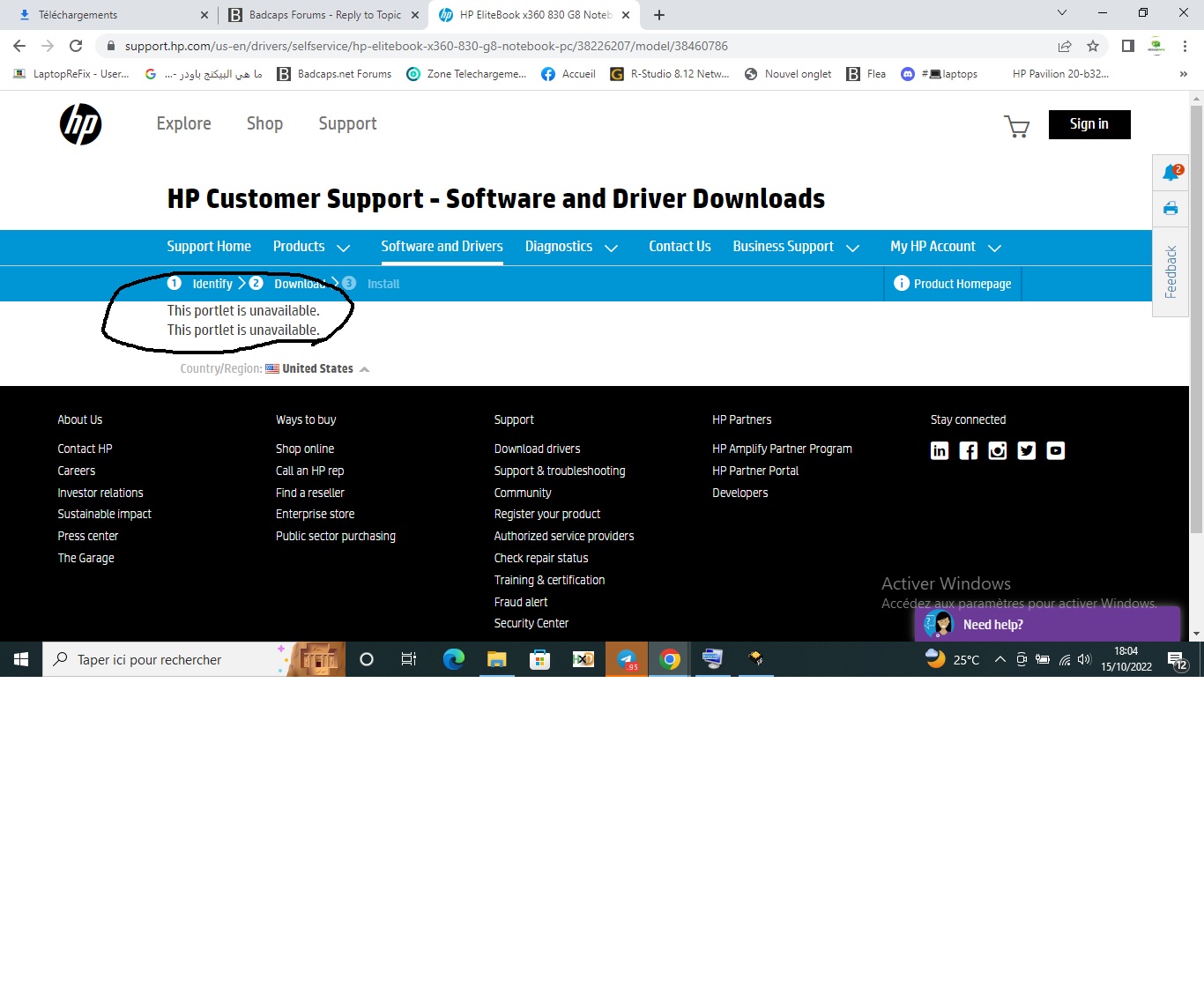1204x1002 pixels.
Task: Open Contact Us menu item
Action: tap(680, 247)
